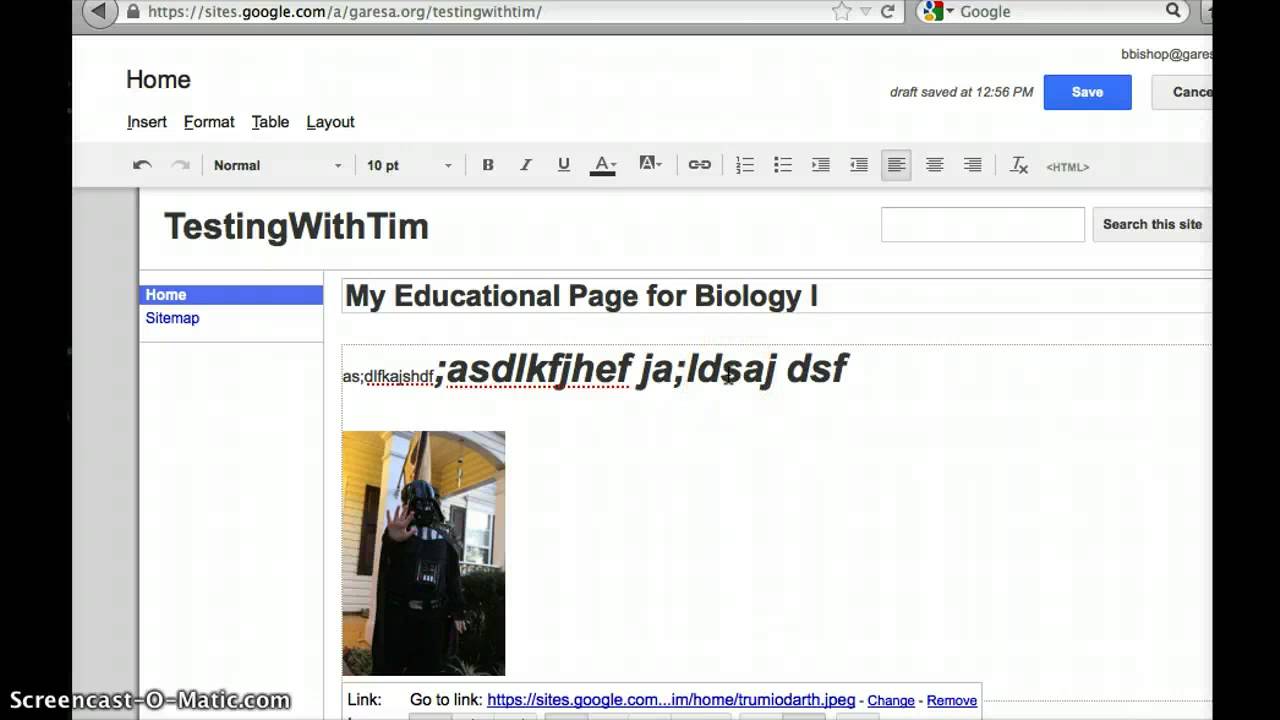
Task: Open the Table menu
Action: tap(270, 122)
